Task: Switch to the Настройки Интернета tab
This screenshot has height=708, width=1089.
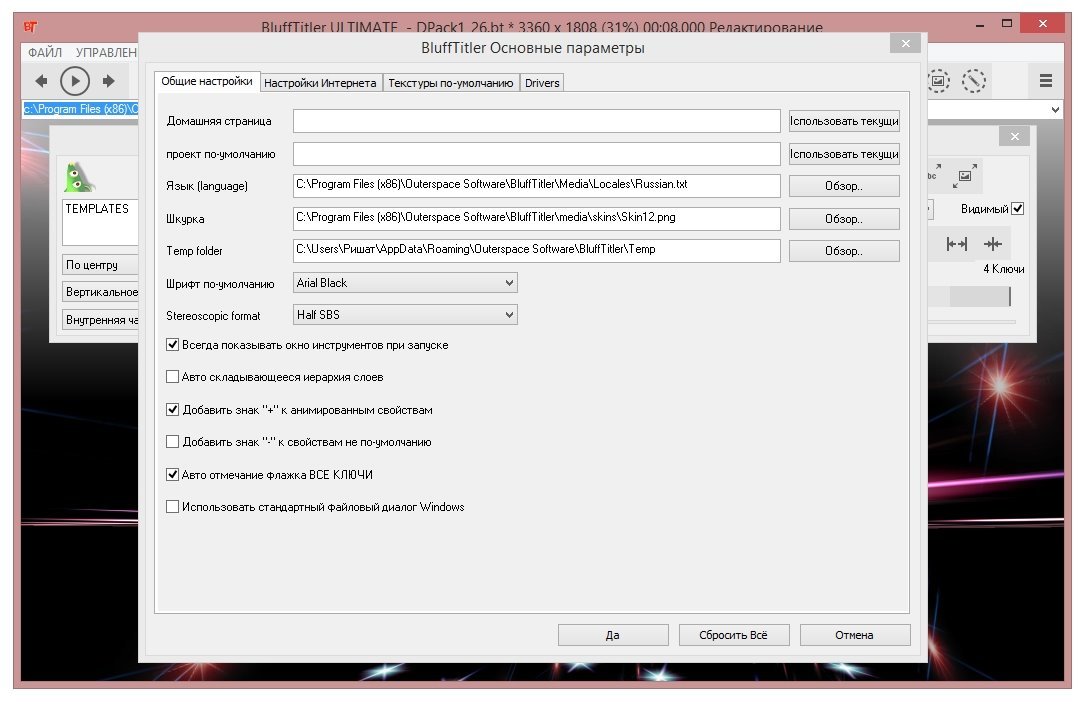Action: pyautogui.click(x=320, y=83)
